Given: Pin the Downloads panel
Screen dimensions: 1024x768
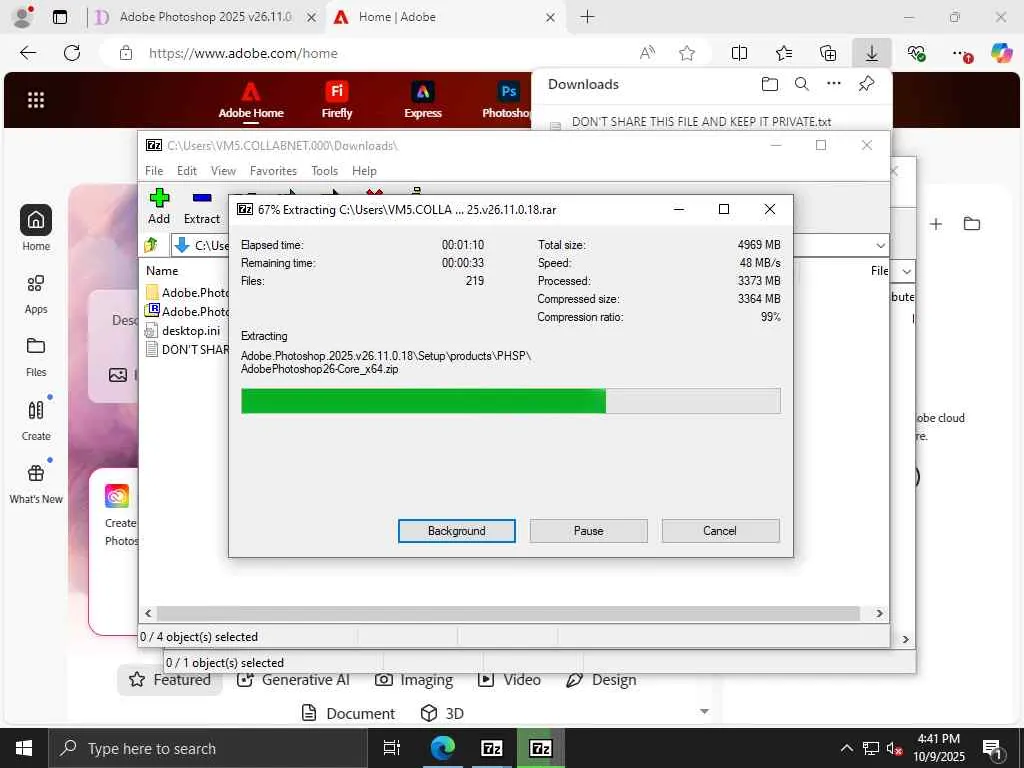Looking at the screenshot, I should pos(866,84).
